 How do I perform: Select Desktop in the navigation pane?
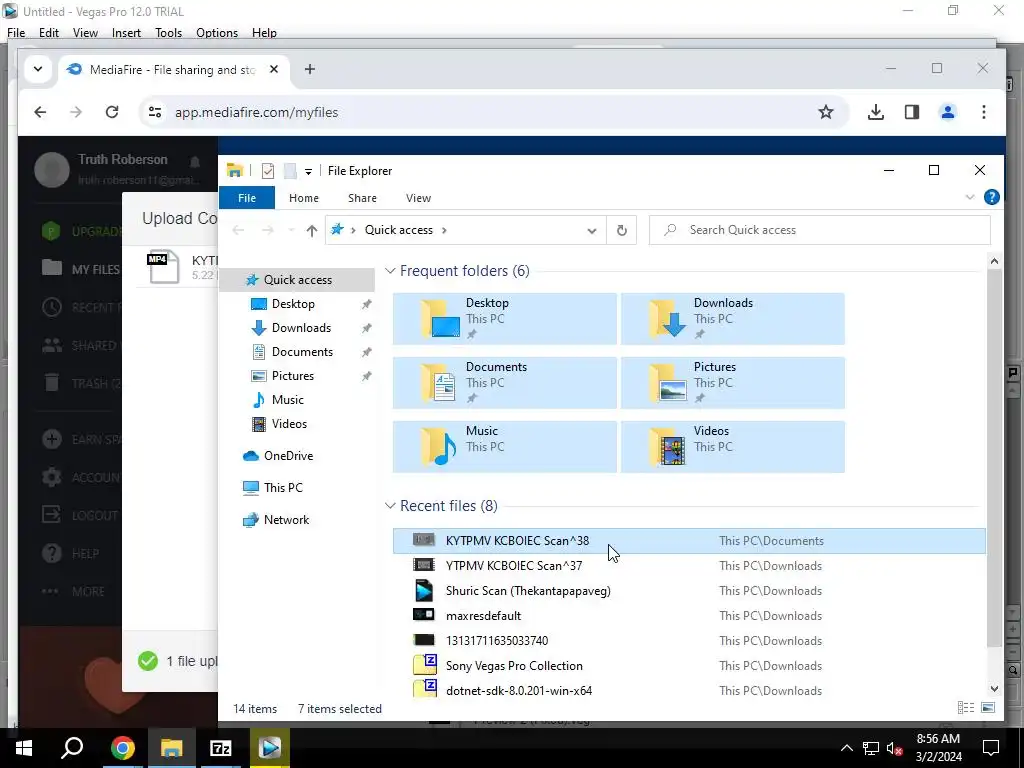[x=293, y=304]
